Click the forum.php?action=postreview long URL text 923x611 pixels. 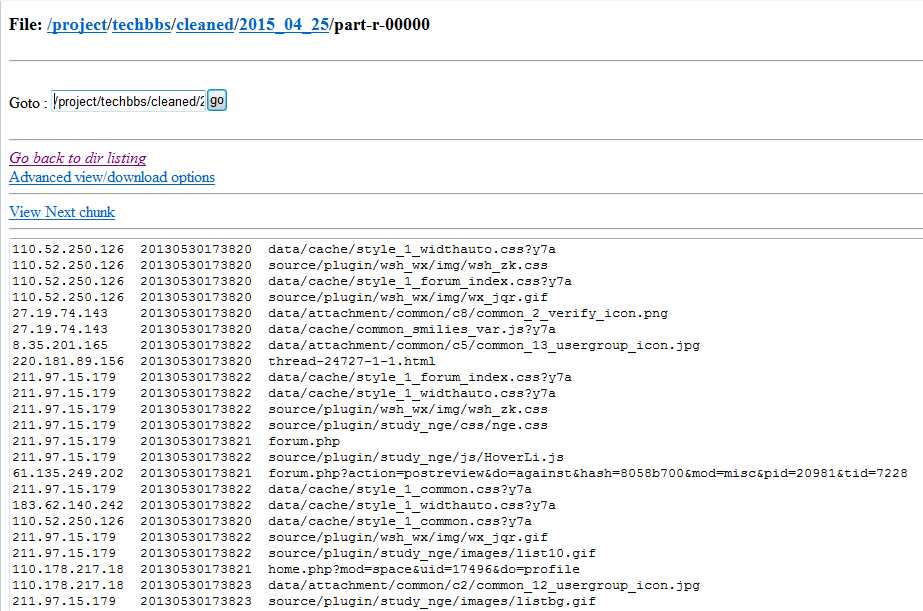(587, 473)
